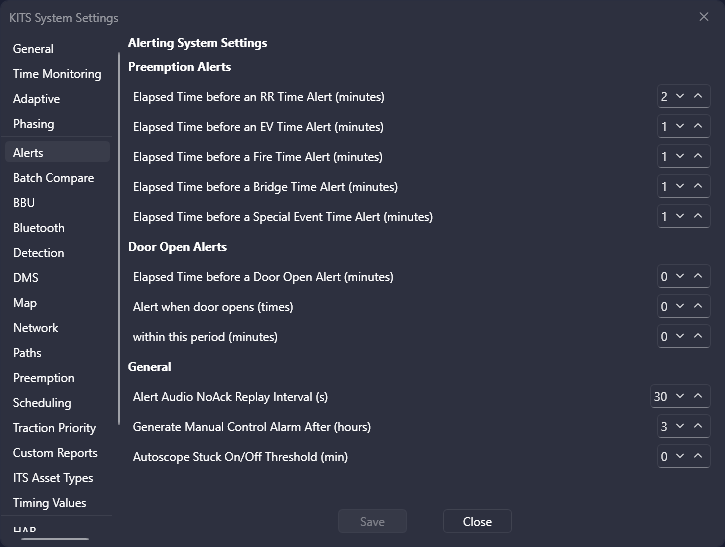This screenshot has height=547, width=725.
Task: Click the Save button
Action: pyautogui.click(x=372, y=522)
